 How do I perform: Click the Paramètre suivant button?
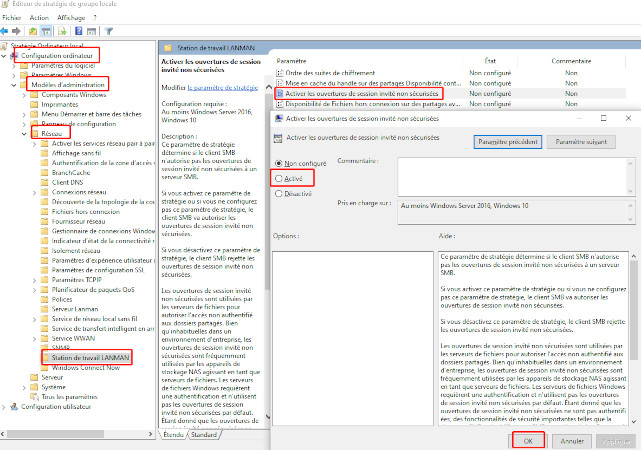tap(581, 142)
